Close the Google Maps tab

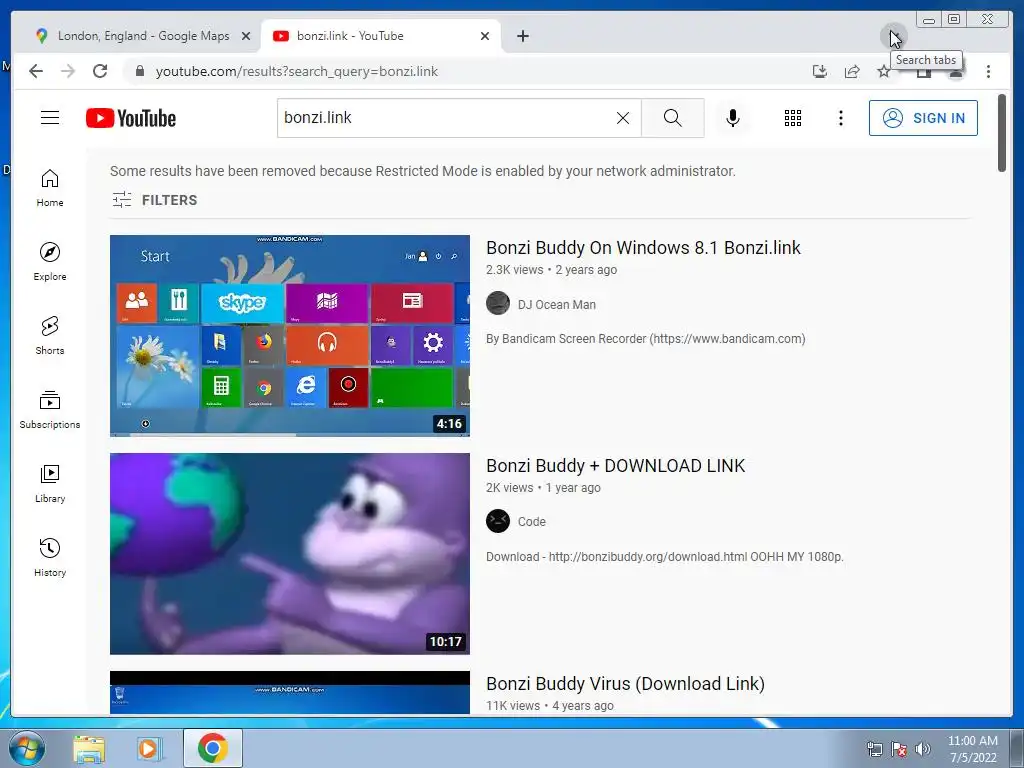point(246,36)
